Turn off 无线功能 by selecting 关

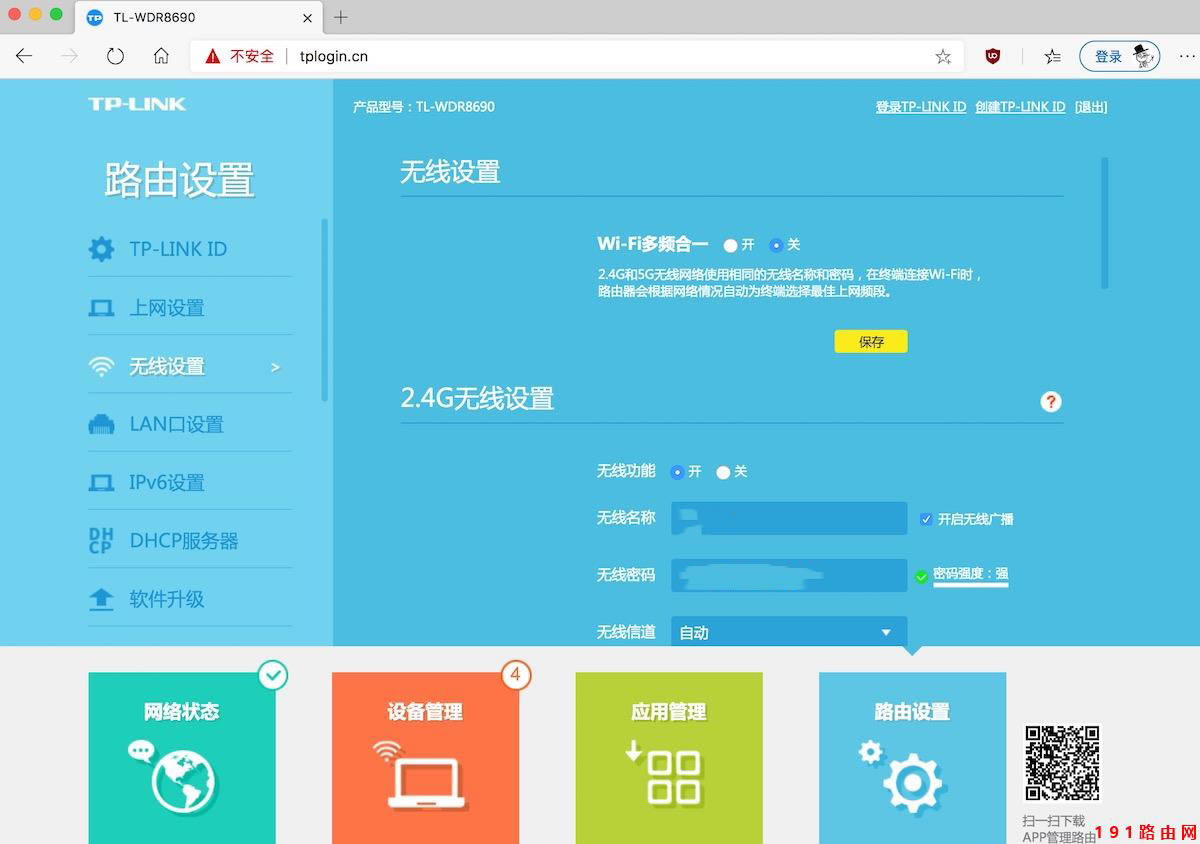(723, 471)
